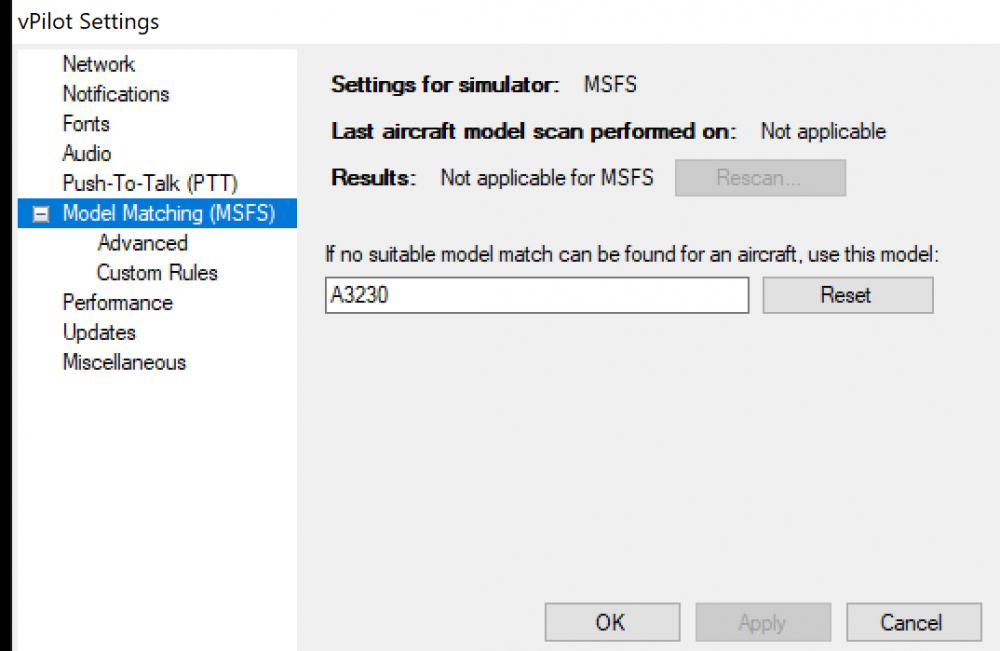Select Notifications in the settings tree

click(116, 94)
